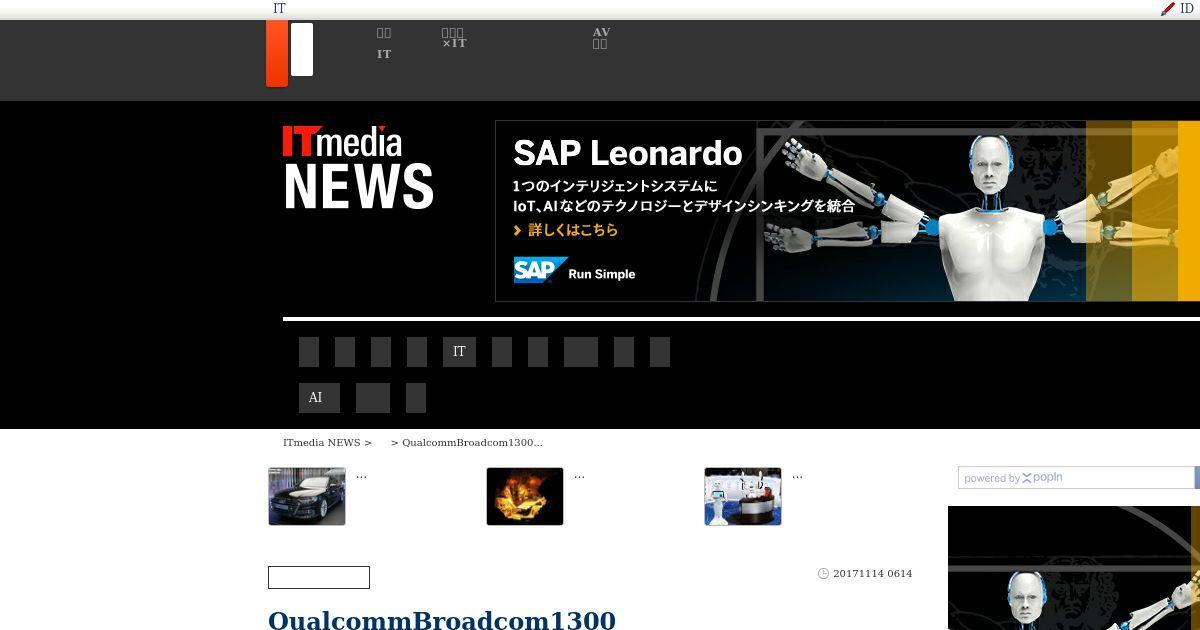Open the header link ending with IT
This screenshot has height=630, width=1200.
coord(384,43)
